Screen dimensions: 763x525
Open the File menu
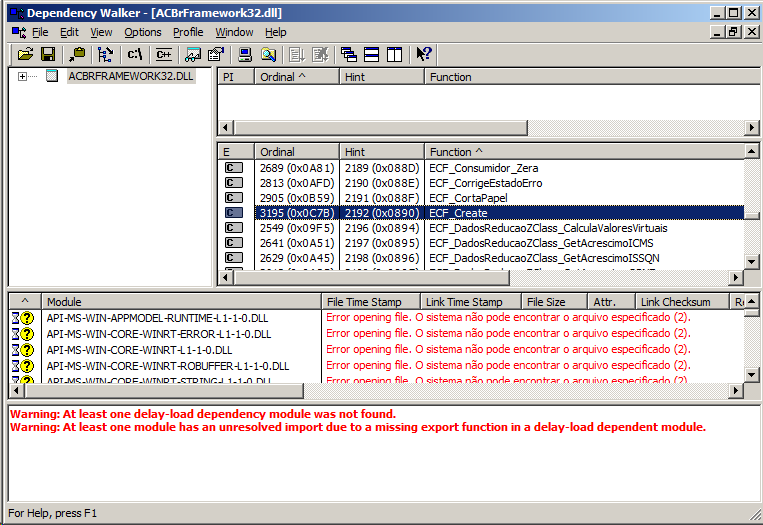tap(40, 33)
